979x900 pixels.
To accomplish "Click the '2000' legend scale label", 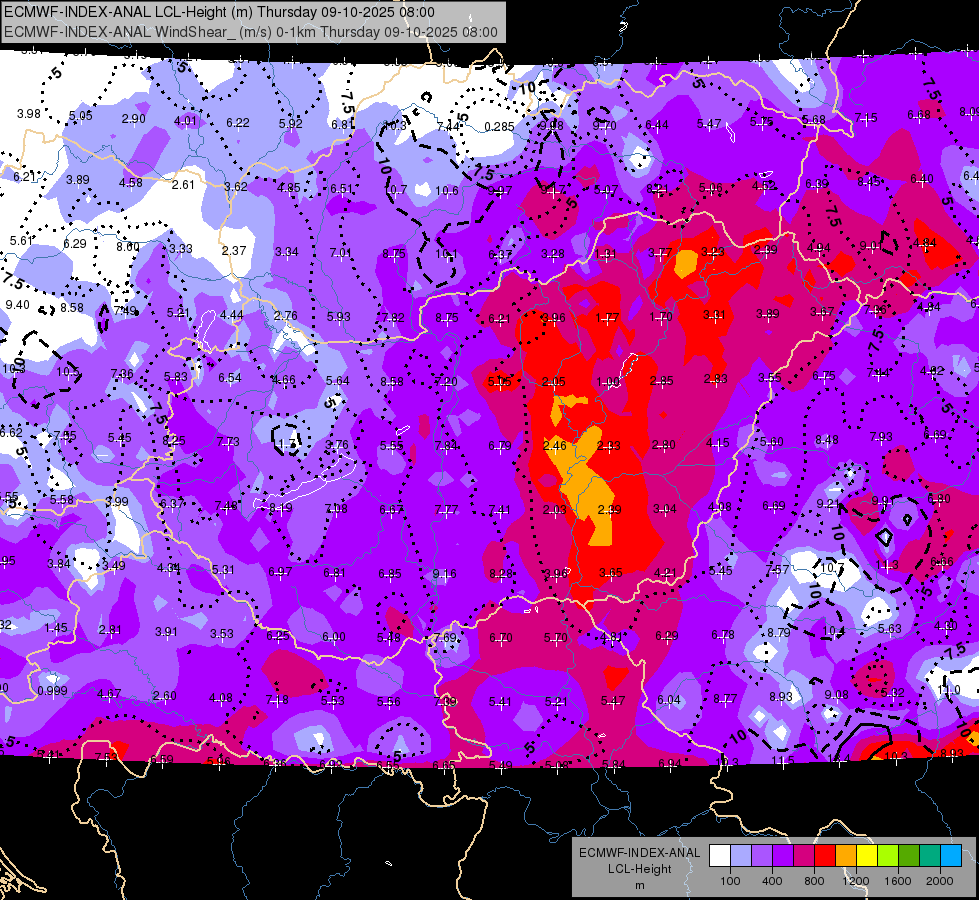I will [x=940, y=881].
